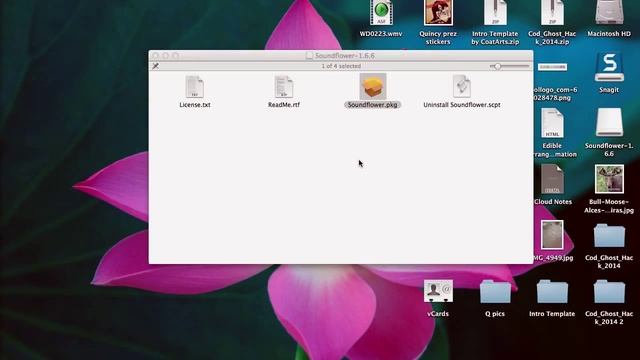
Task: Select the Edible arrangement HTML file icon
Action: (x=552, y=123)
